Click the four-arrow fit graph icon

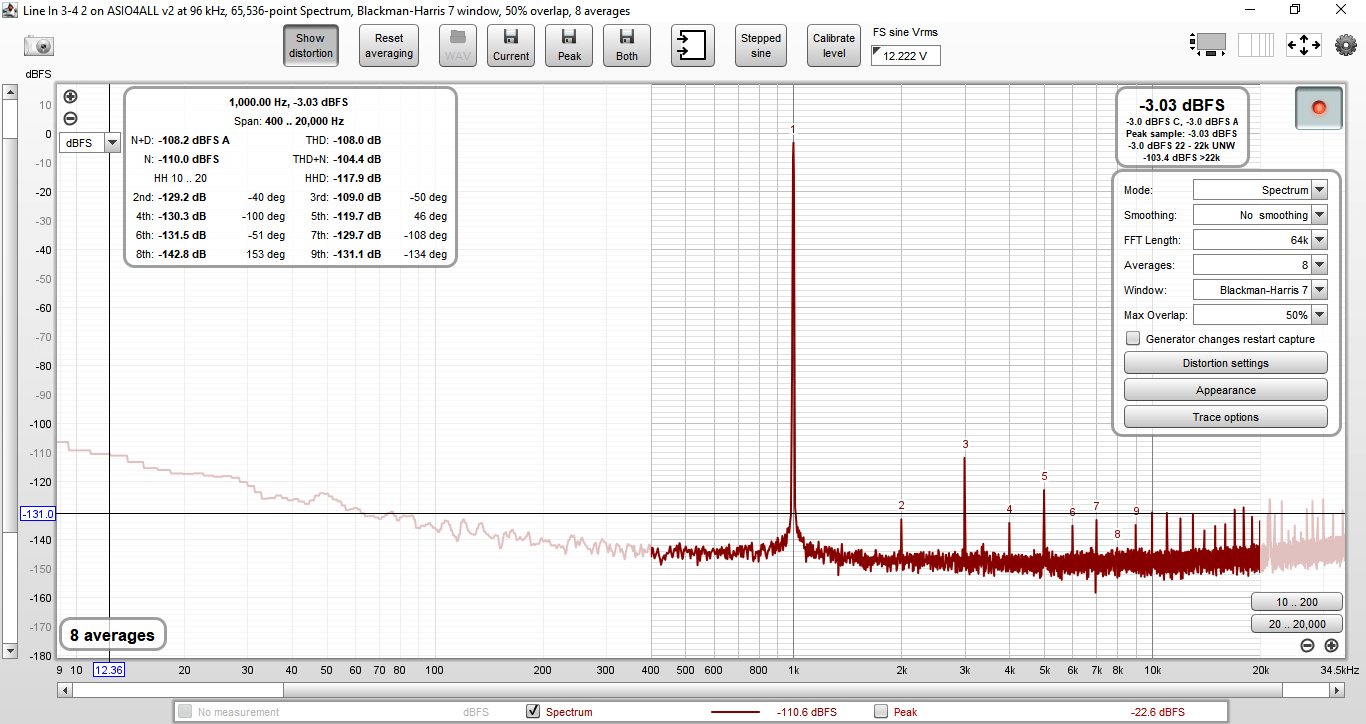[1304, 45]
